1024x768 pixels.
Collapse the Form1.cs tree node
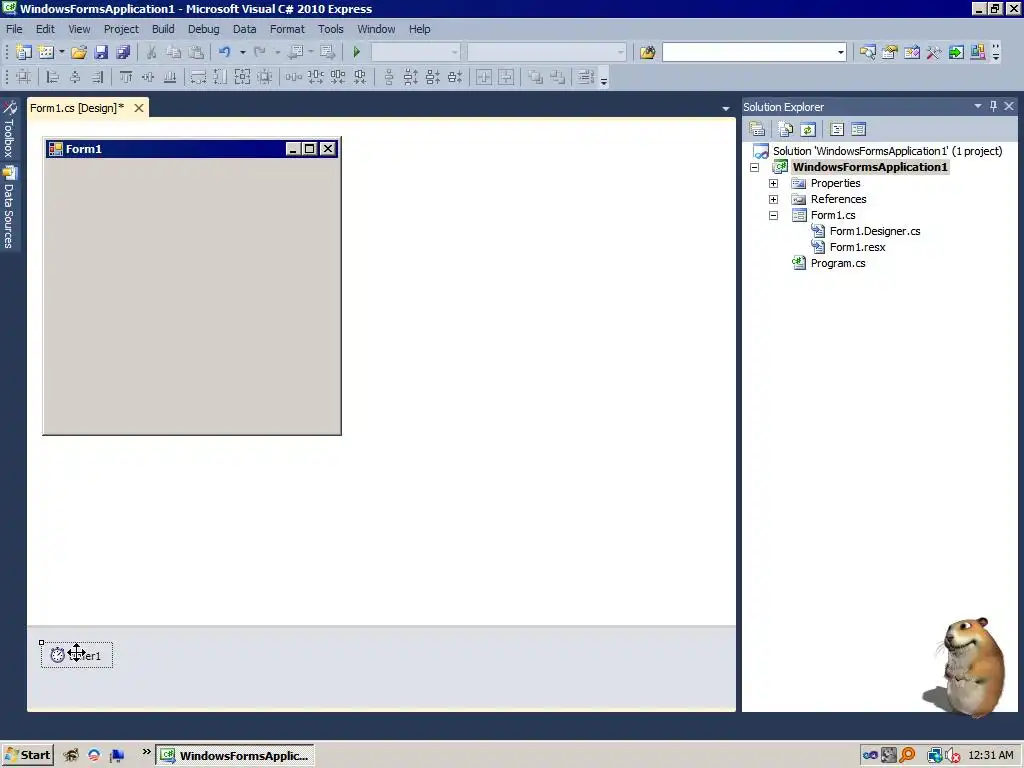[773, 216]
